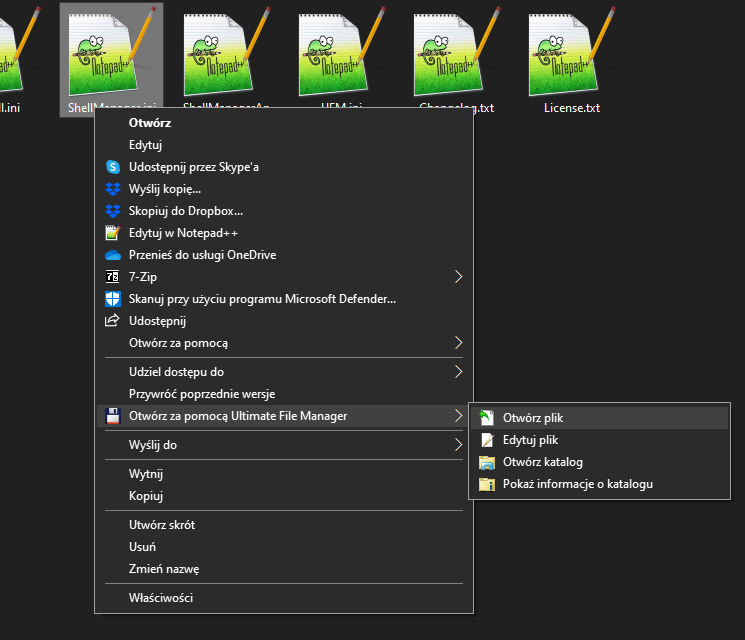Choose Wytnij in the context menu
The image size is (745, 640).
click(284, 474)
